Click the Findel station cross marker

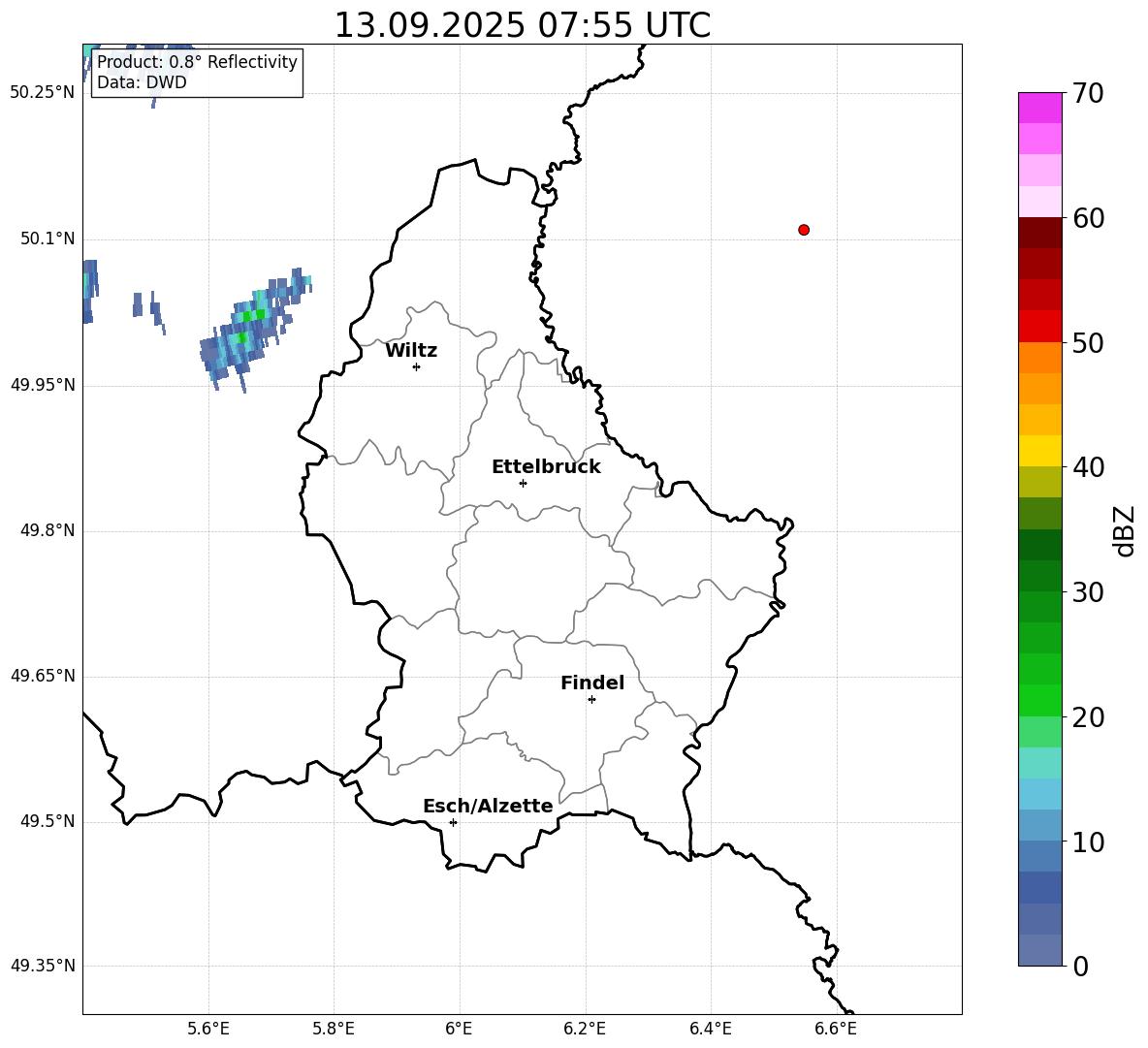pyautogui.click(x=591, y=700)
